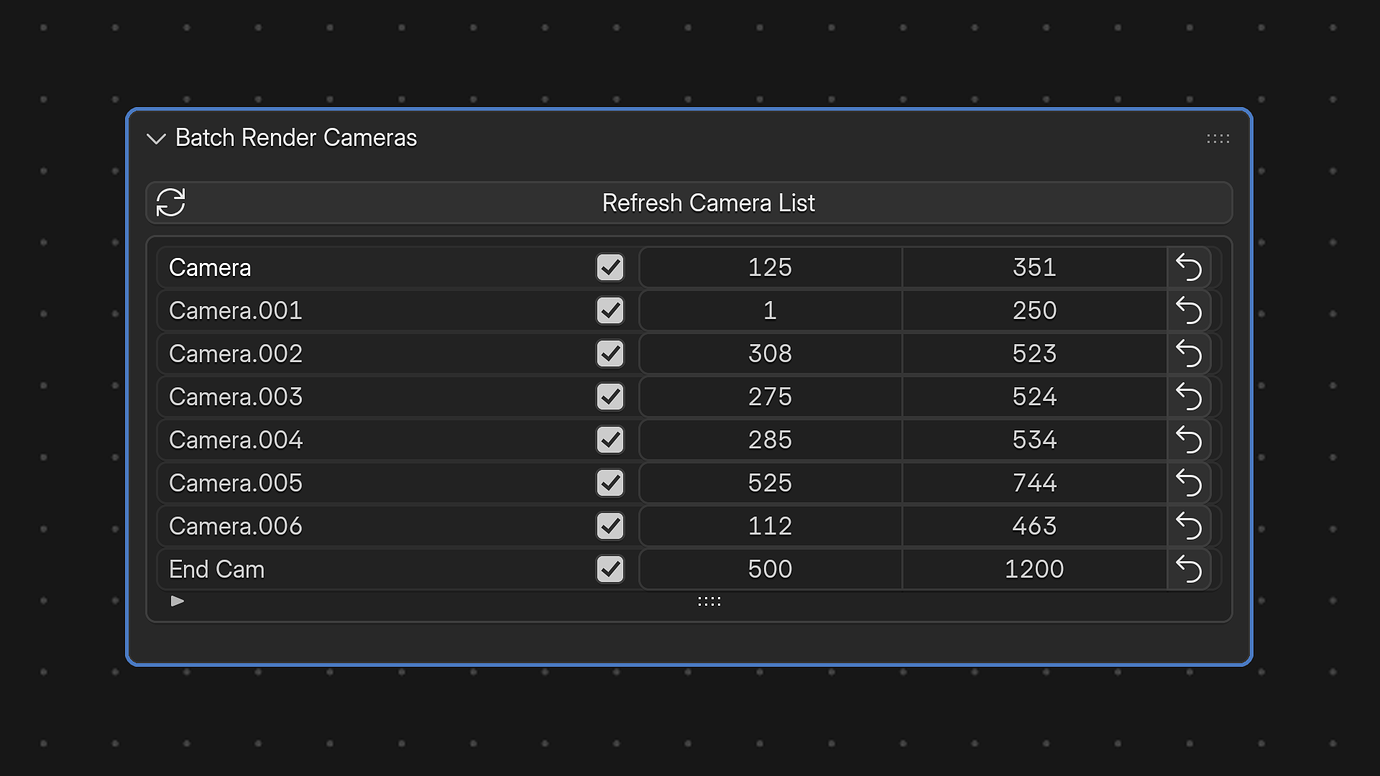Reset frame range for Camera row

point(1189,268)
